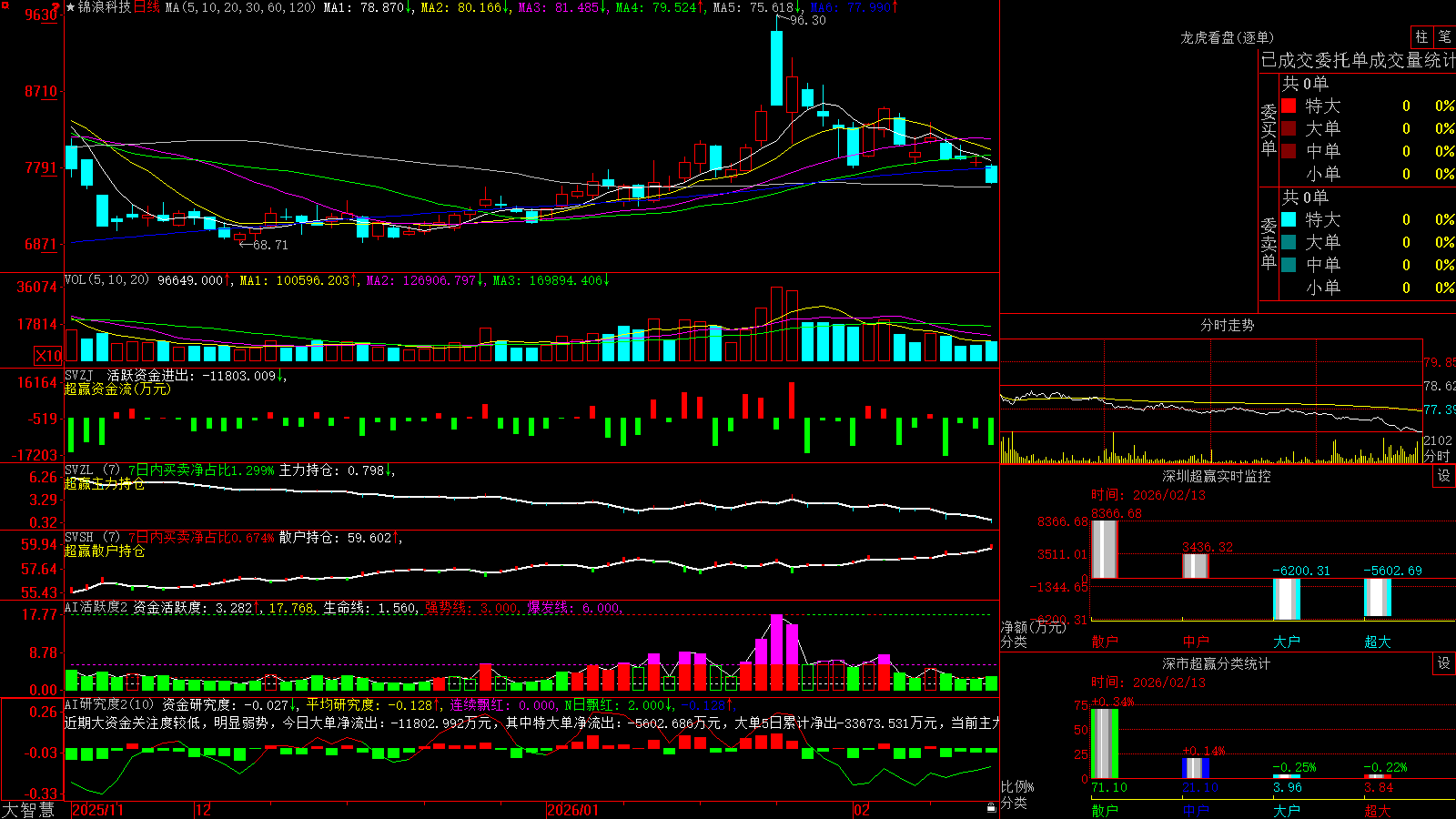Viewport: 1456px width, 819px height.
Task: Select 大户 category in 深圳超赢实时监控
Action: point(1287,642)
